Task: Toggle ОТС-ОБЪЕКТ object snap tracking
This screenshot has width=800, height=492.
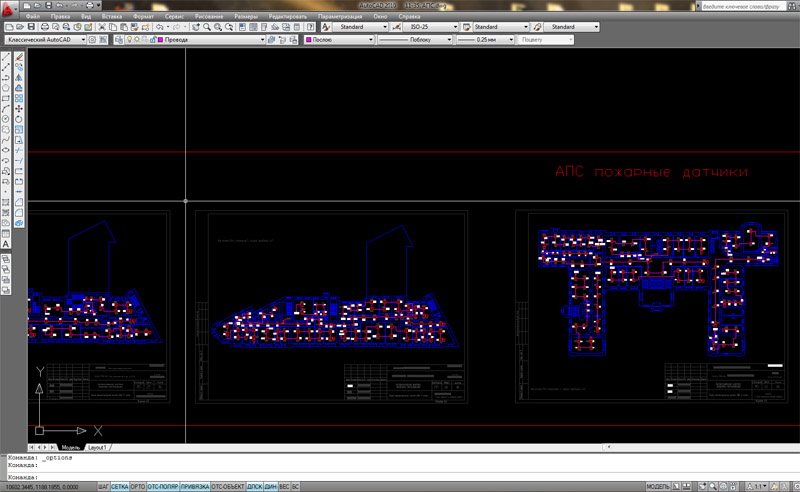Action: click(228, 487)
